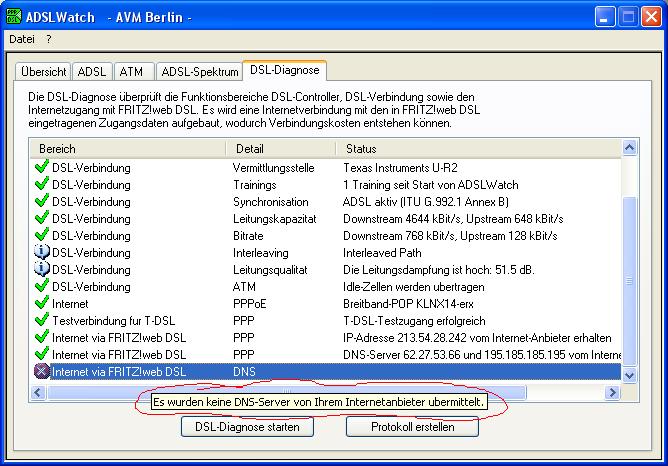Click info icon of the Leitungsqualitat row
Image resolution: width=668 pixels, height=466 pixels.
point(41,269)
